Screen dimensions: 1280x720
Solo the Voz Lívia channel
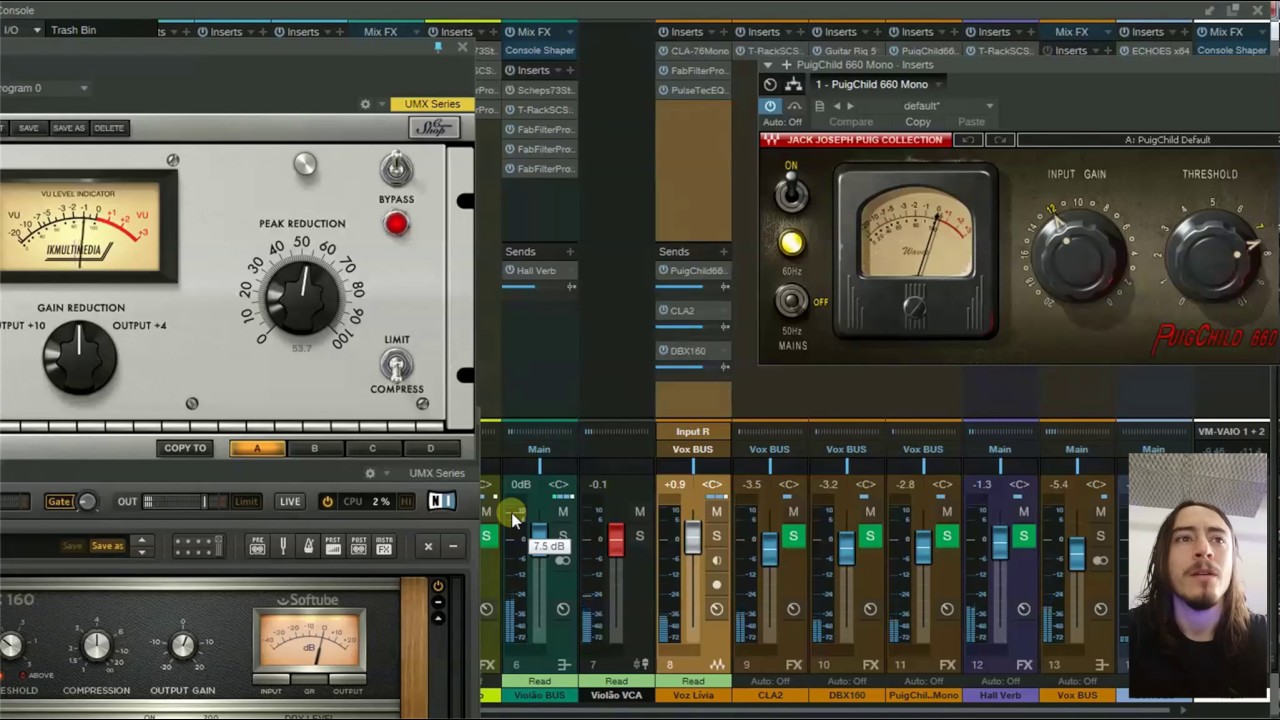tap(716, 537)
